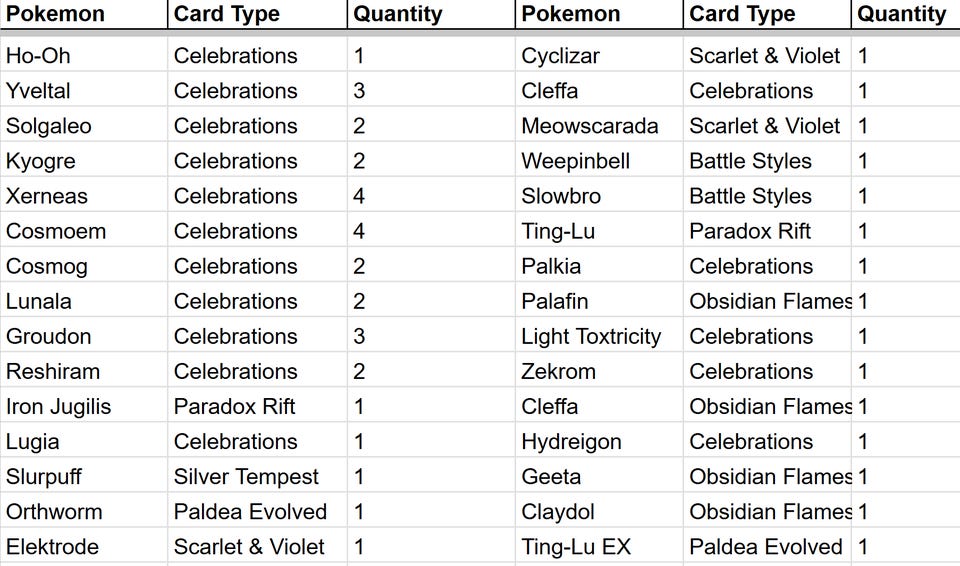Select the Slurpuff cell
The width and height of the screenshot is (960, 566).
(46, 477)
